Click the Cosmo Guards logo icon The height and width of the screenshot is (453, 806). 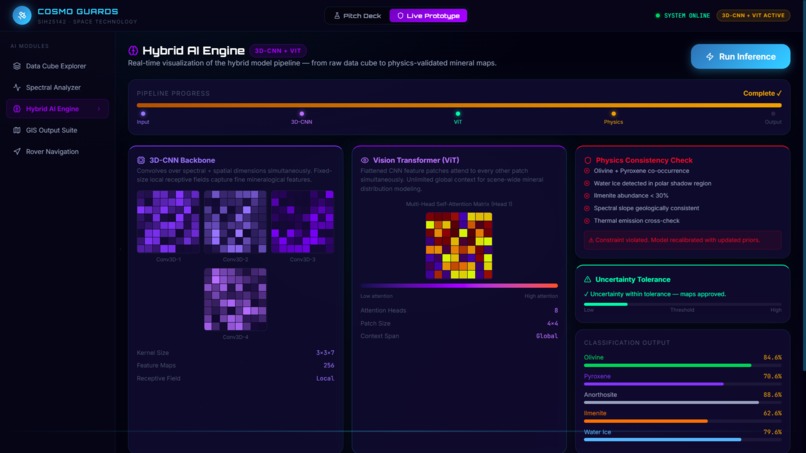click(22, 15)
